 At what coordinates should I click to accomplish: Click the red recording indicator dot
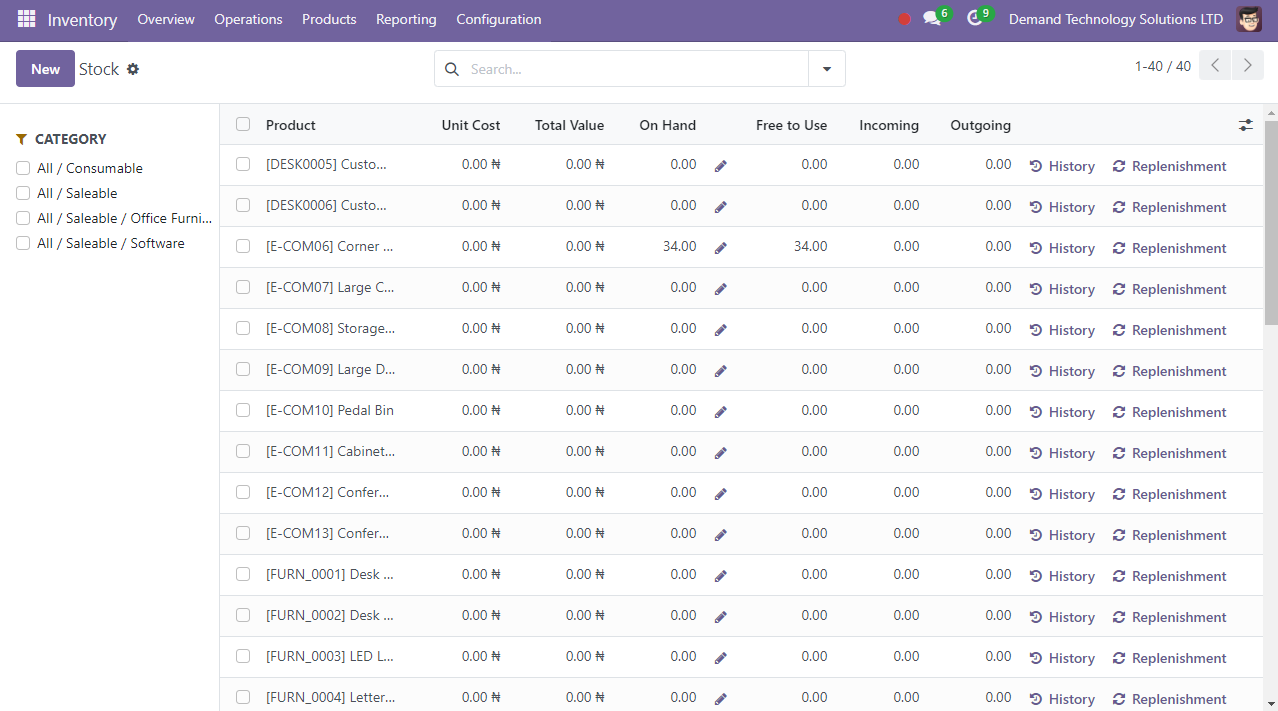[x=904, y=19]
